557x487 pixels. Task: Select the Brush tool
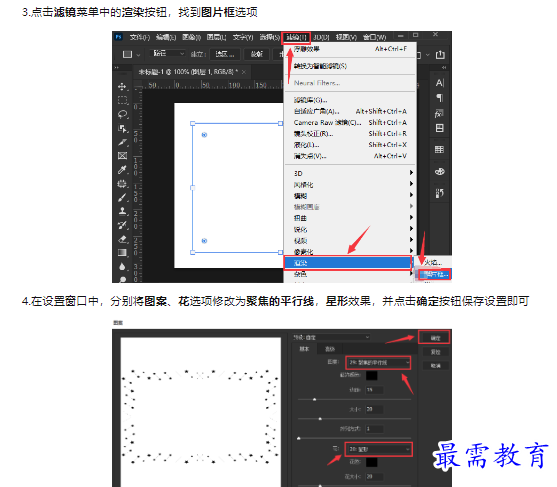[x=123, y=197]
